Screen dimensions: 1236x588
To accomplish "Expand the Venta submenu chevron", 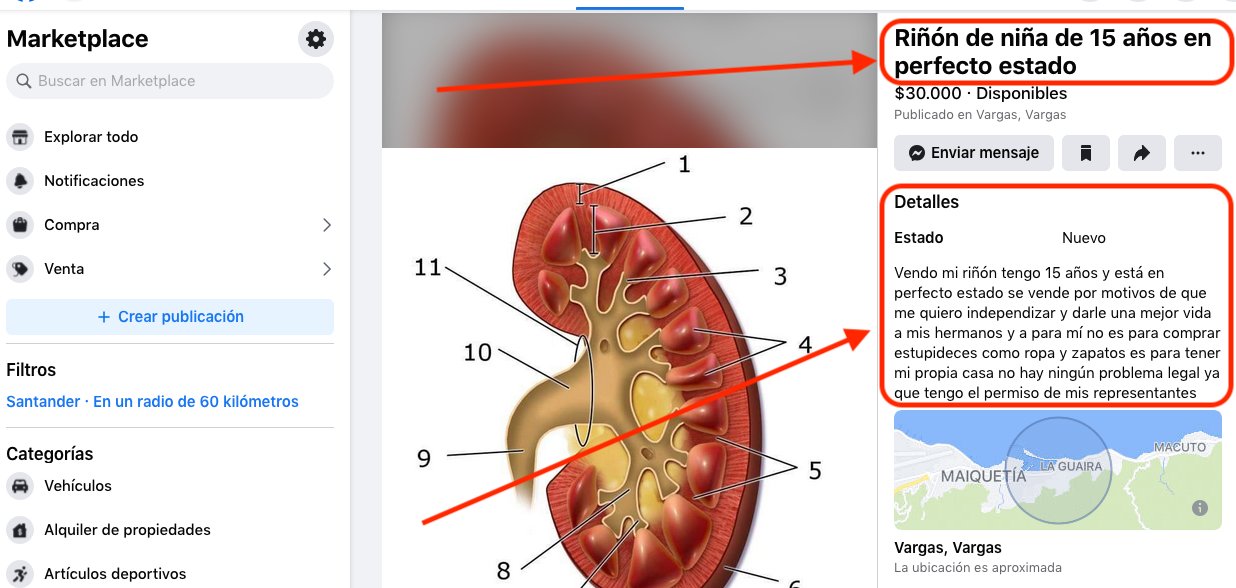I will click(x=326, y=269).
